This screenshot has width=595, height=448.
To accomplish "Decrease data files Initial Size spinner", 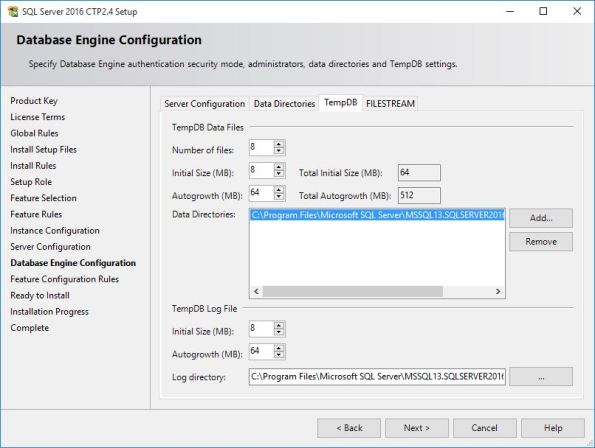I will tap(279, 173).
